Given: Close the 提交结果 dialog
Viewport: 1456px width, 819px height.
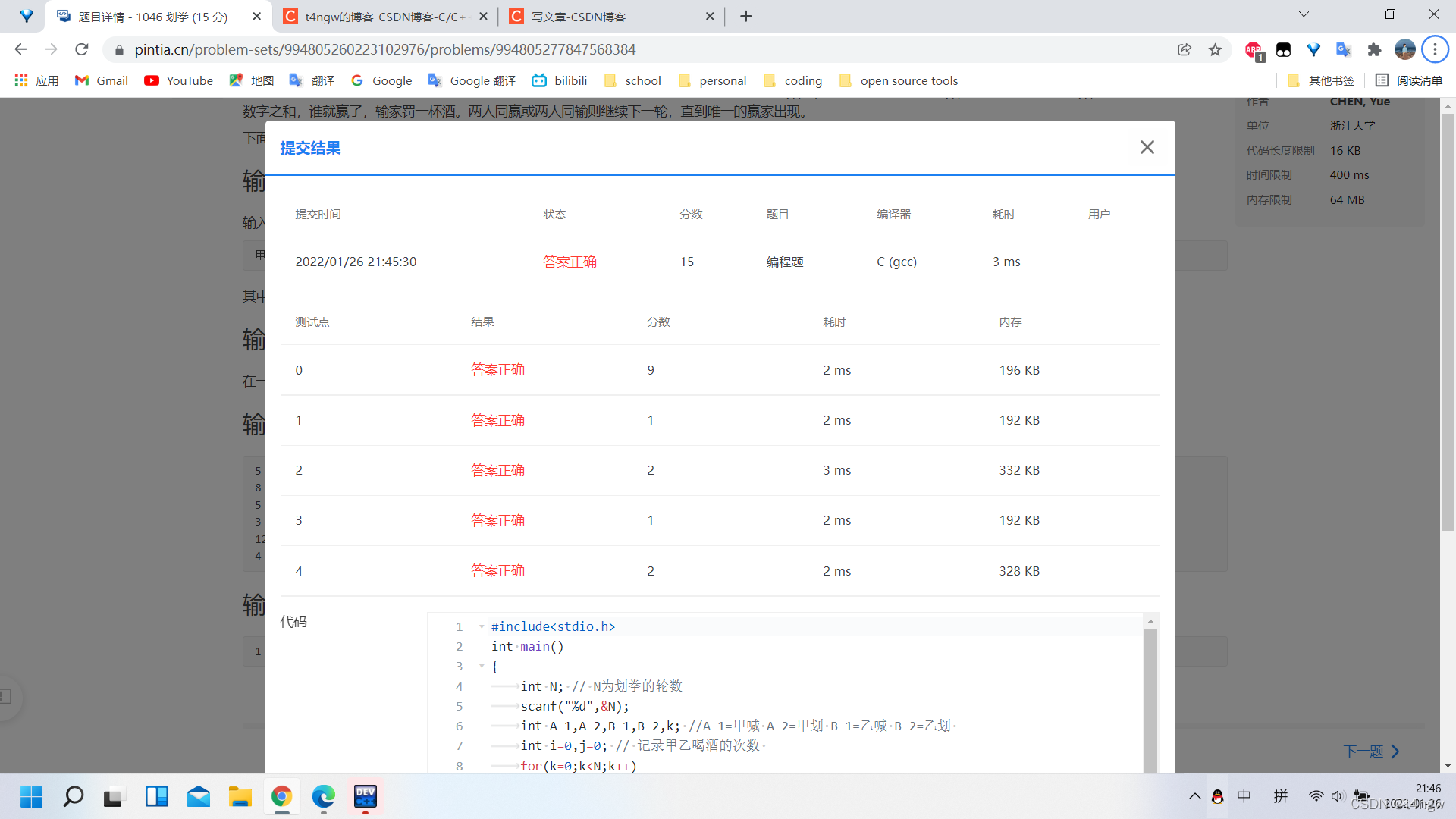Looking at the screenshot, I should 1147,147.
